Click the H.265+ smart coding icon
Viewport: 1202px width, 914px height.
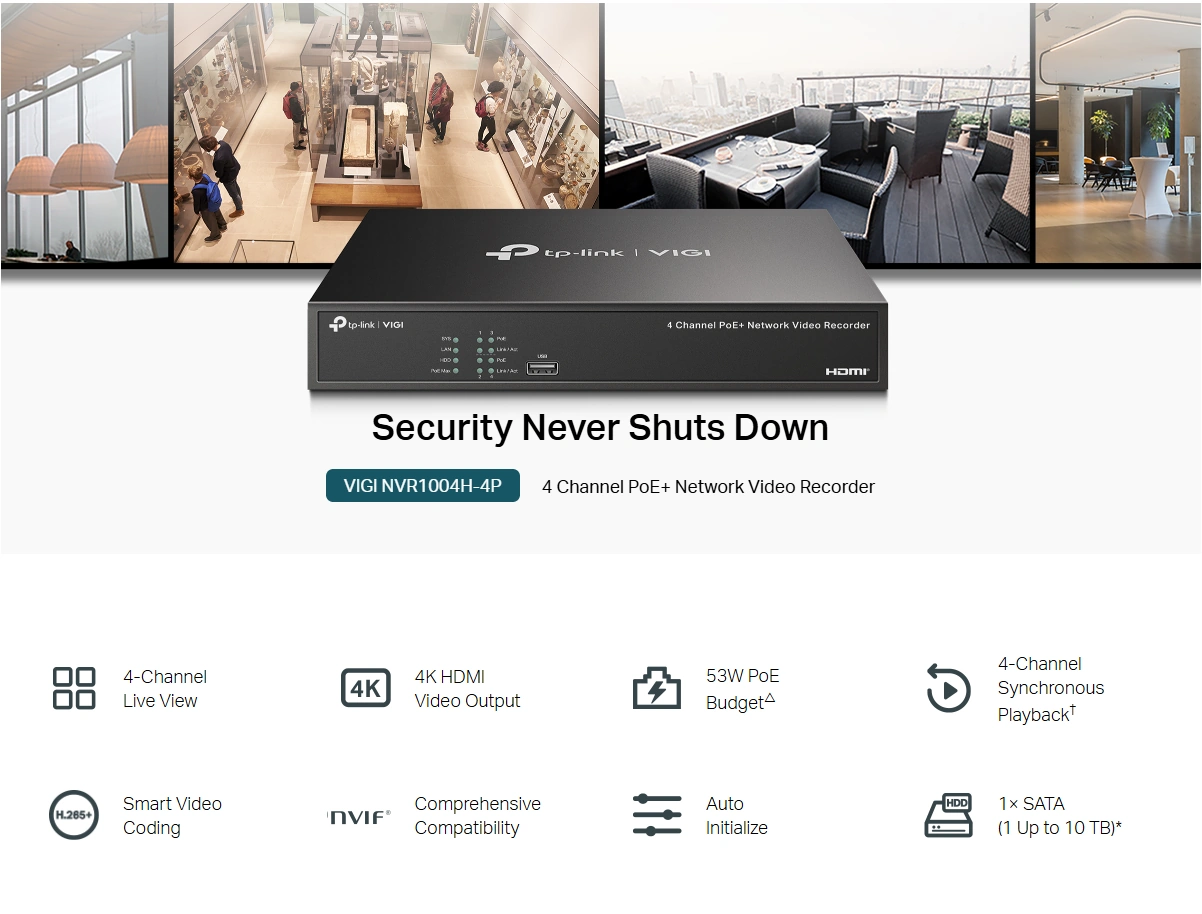pyautogui.click(x=74, y=815)
